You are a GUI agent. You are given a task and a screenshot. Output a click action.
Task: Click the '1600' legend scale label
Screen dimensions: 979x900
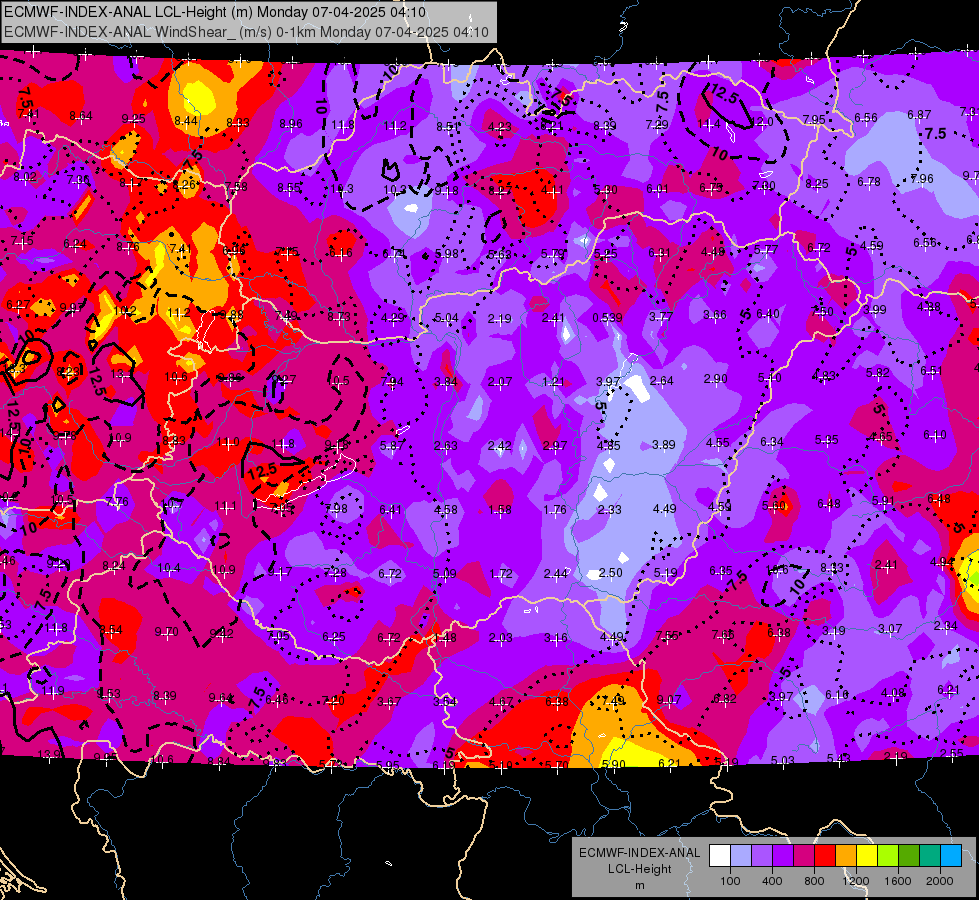(x=898, y=881)
